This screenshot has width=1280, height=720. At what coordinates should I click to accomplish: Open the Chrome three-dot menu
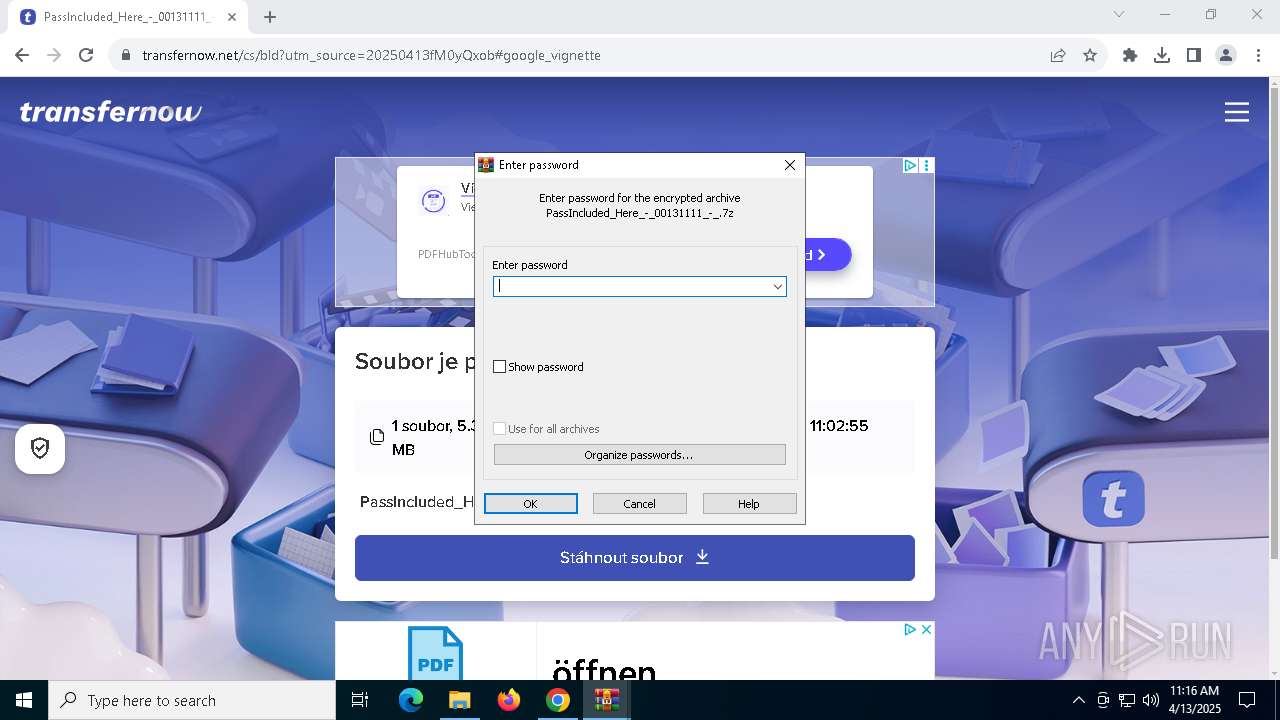(1257, 56)
